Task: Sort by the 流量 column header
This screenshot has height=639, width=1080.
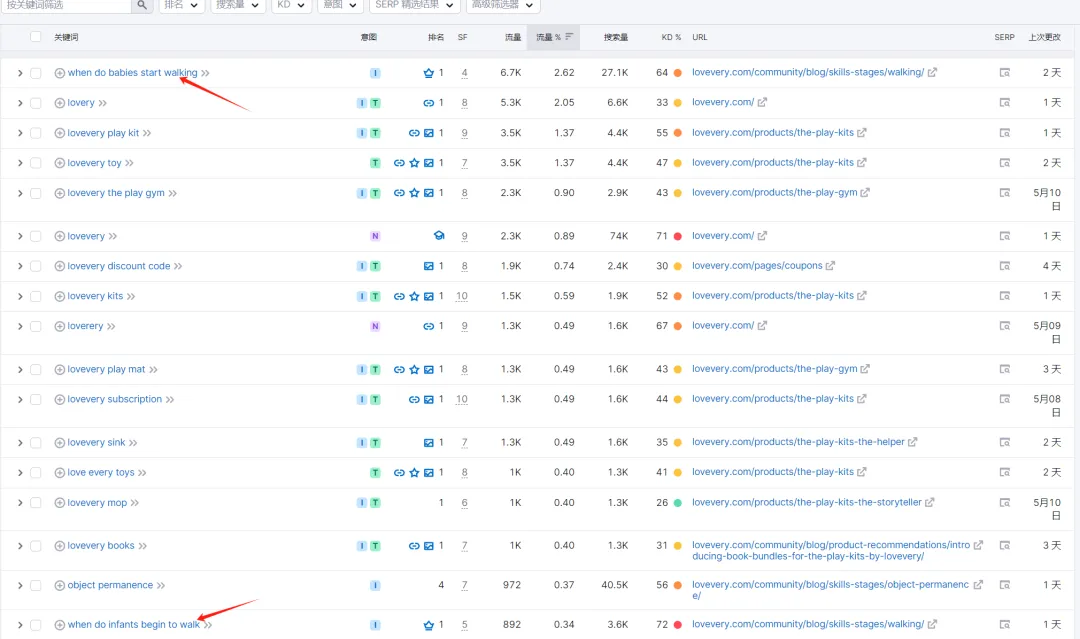Action: point(512,37)
